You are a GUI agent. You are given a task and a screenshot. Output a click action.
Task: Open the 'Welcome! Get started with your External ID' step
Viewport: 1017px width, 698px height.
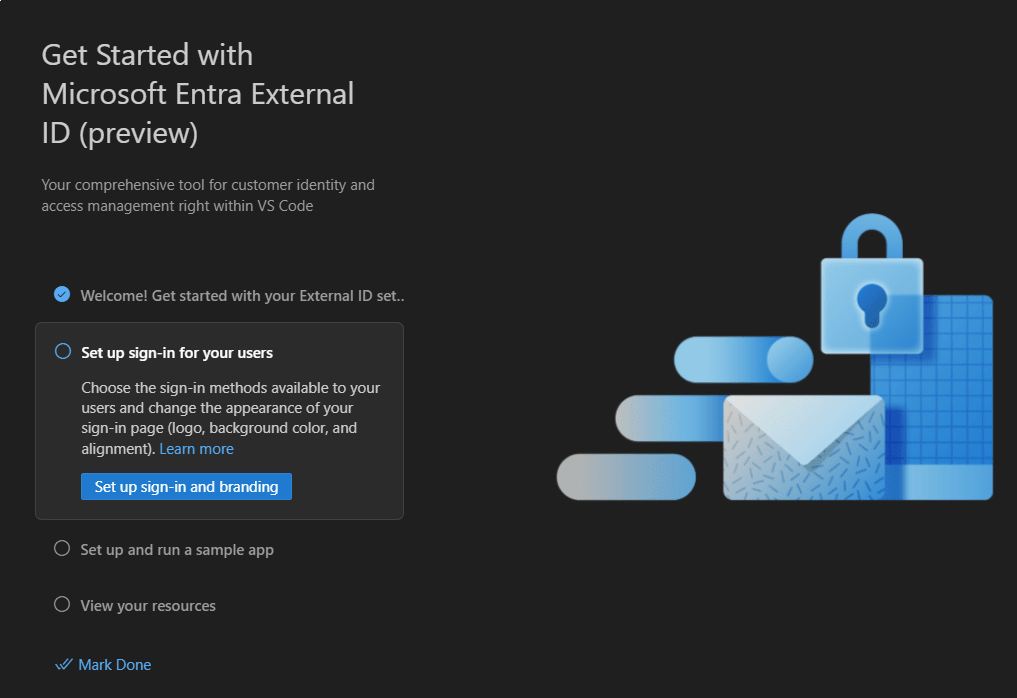pos(242,296)
